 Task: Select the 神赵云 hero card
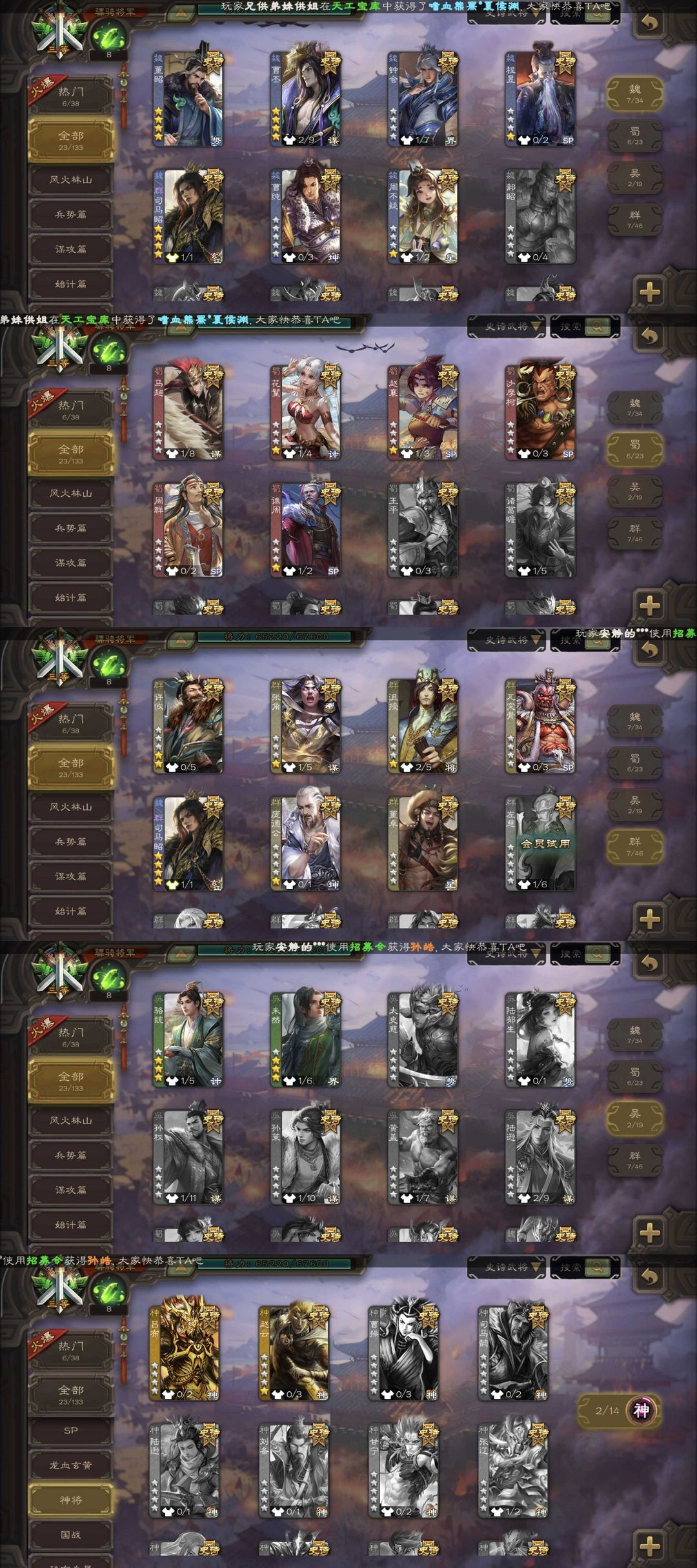point(294,1353)
